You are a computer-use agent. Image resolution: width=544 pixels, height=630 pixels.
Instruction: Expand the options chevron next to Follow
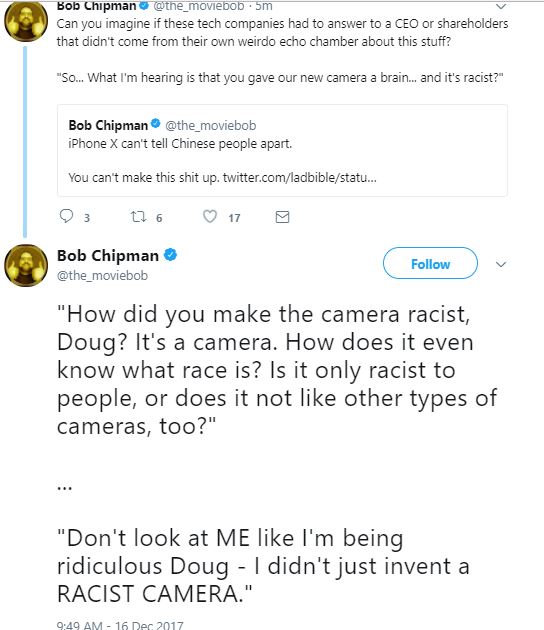click(501, 264)
